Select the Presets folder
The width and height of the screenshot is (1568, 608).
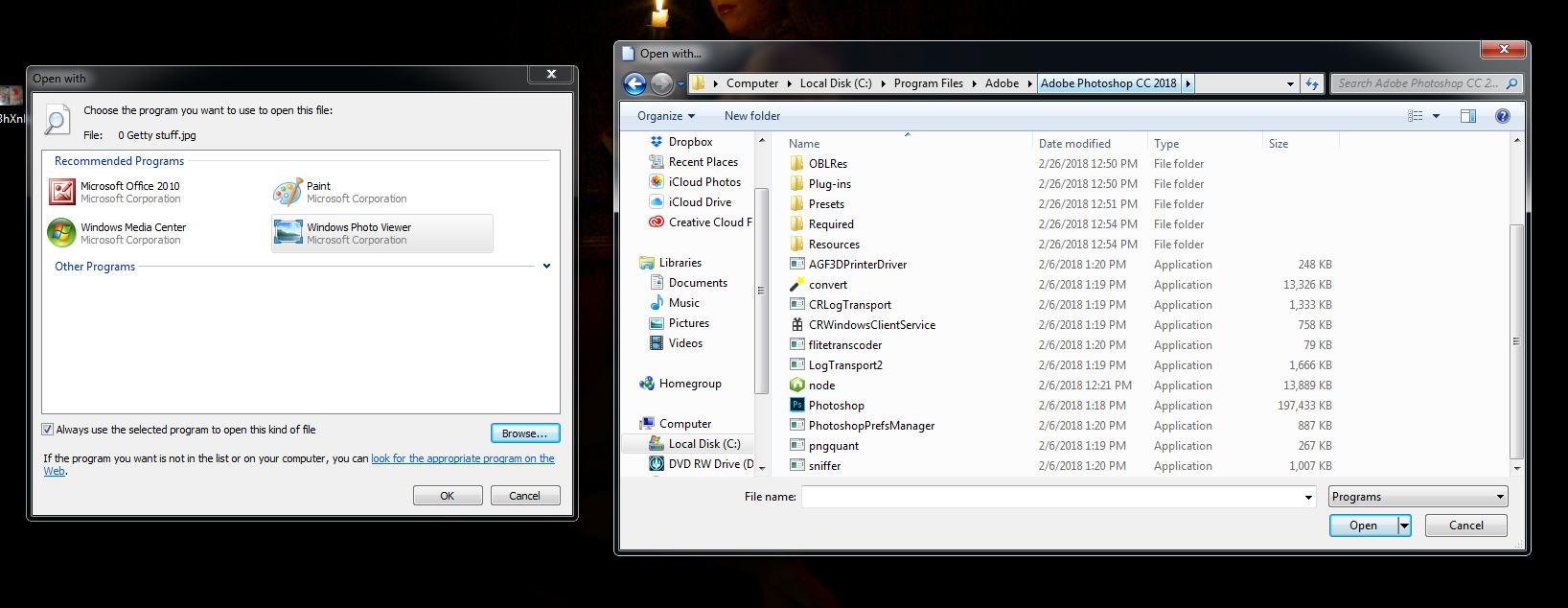pos(826,204)
